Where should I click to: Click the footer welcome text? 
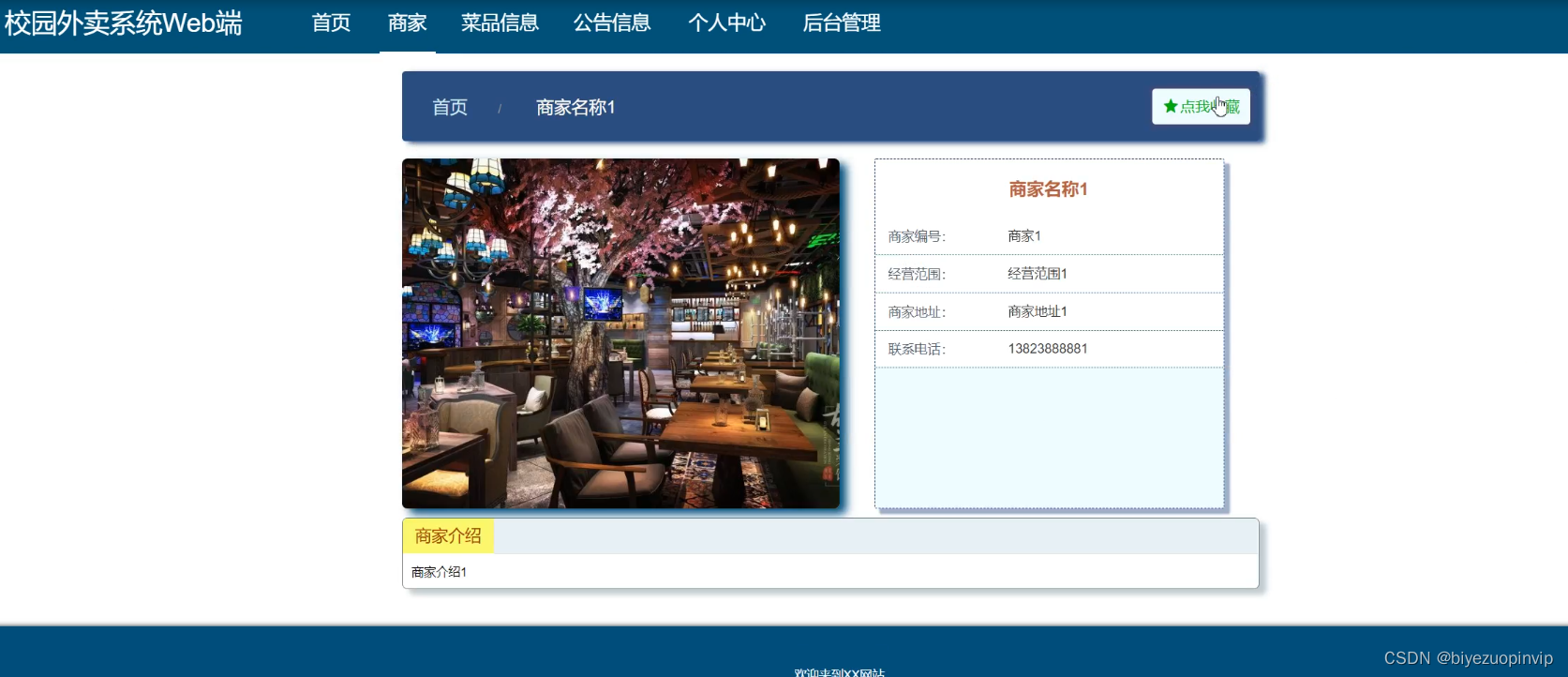pos(840,671)
